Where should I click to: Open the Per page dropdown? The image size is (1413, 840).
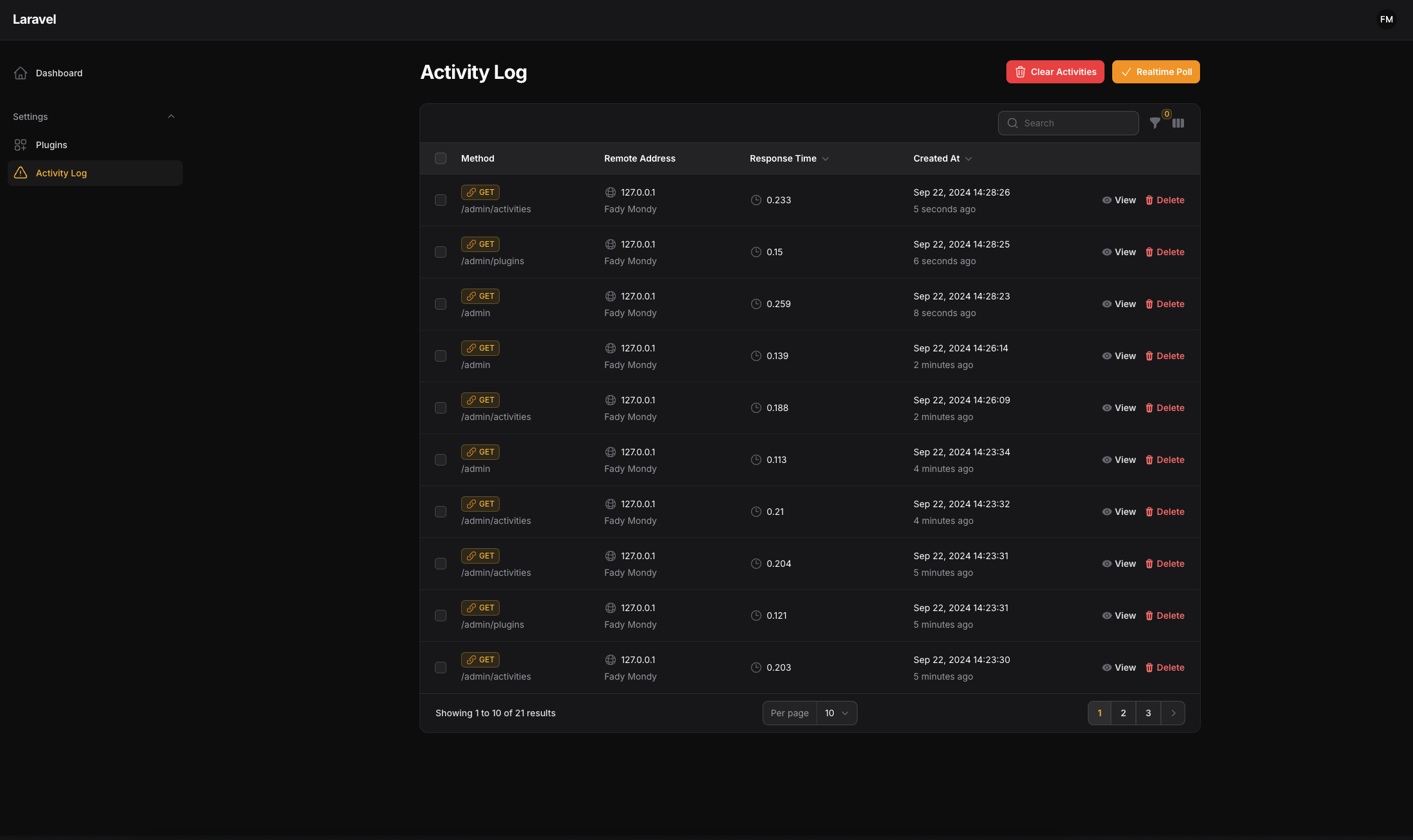[x=836, y=713]
